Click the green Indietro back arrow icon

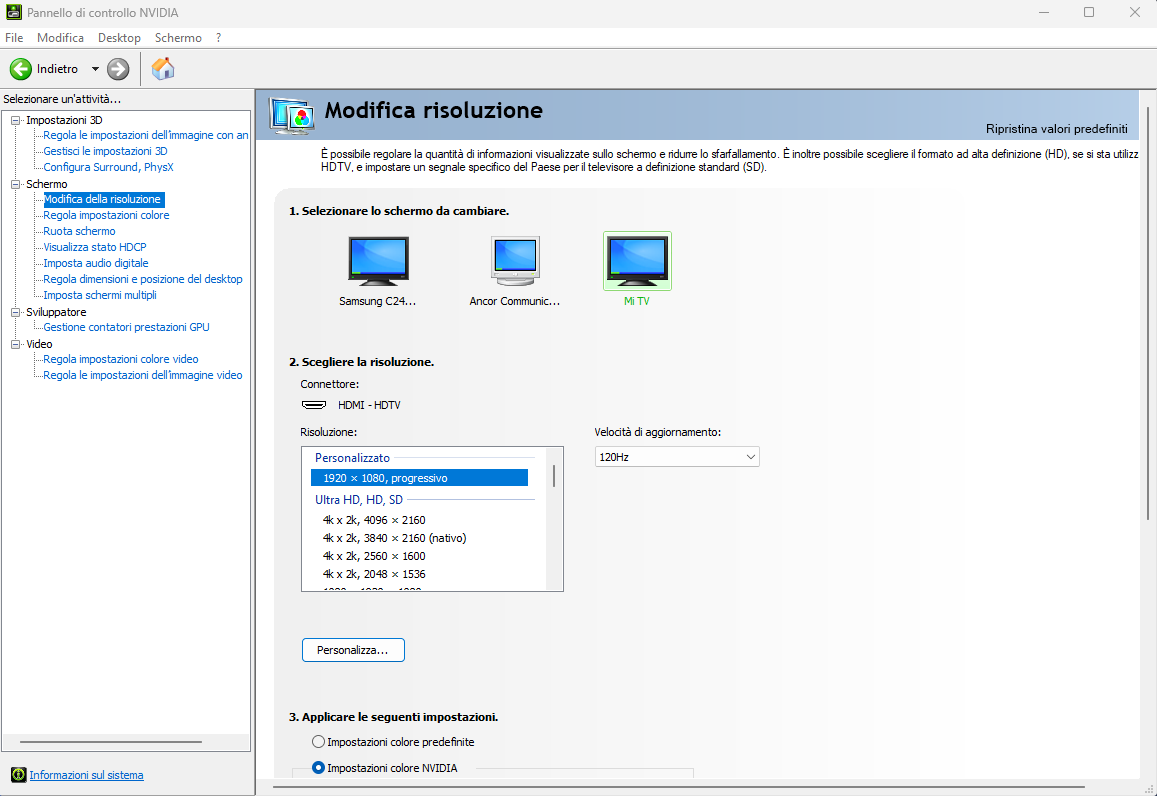(21, 69)
